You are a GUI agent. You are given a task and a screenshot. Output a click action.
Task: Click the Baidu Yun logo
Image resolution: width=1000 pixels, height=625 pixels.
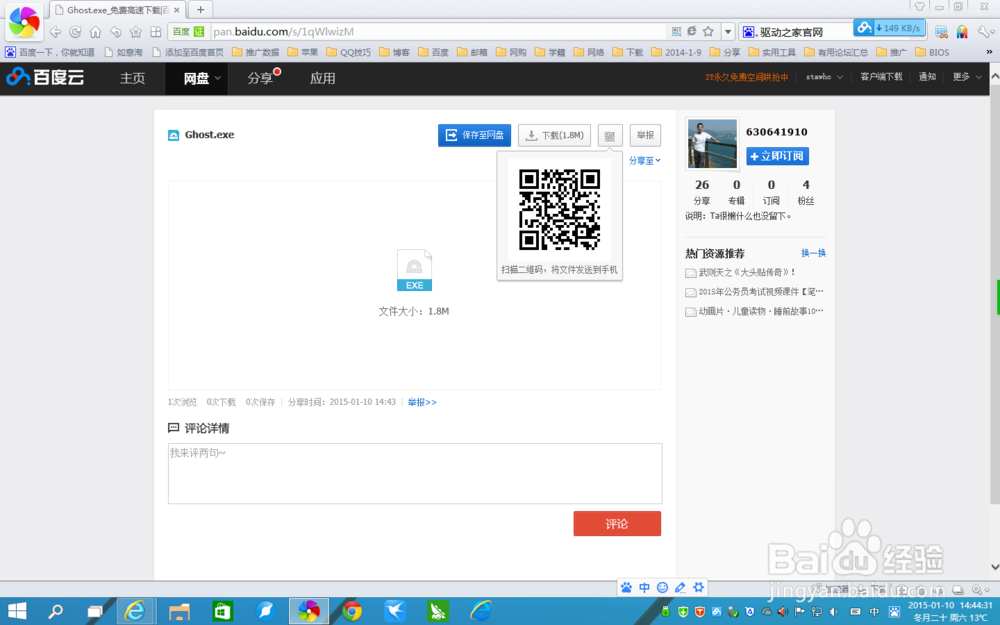(x=45, y=77)
